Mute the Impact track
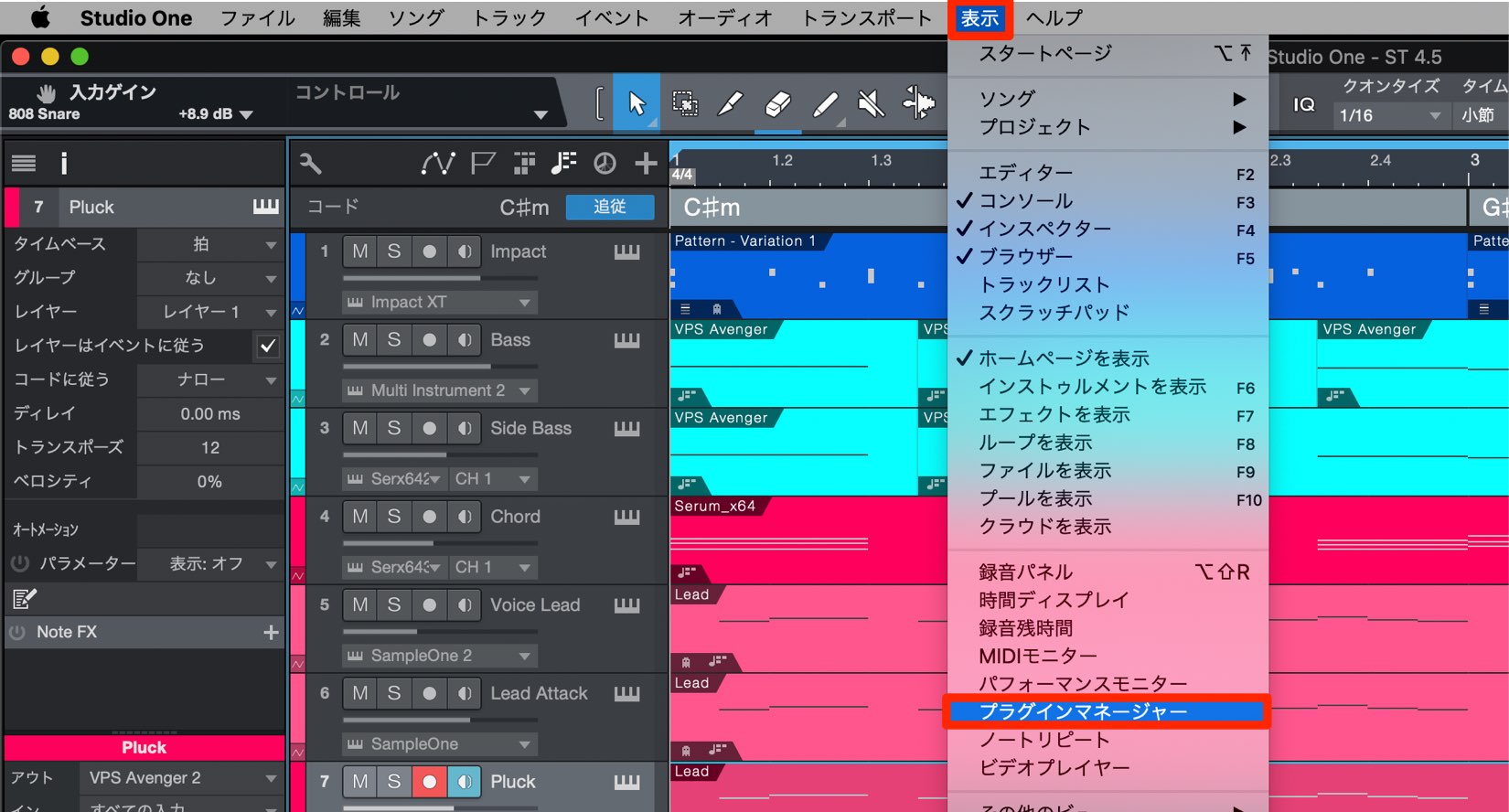 click(x=360, y=251)
